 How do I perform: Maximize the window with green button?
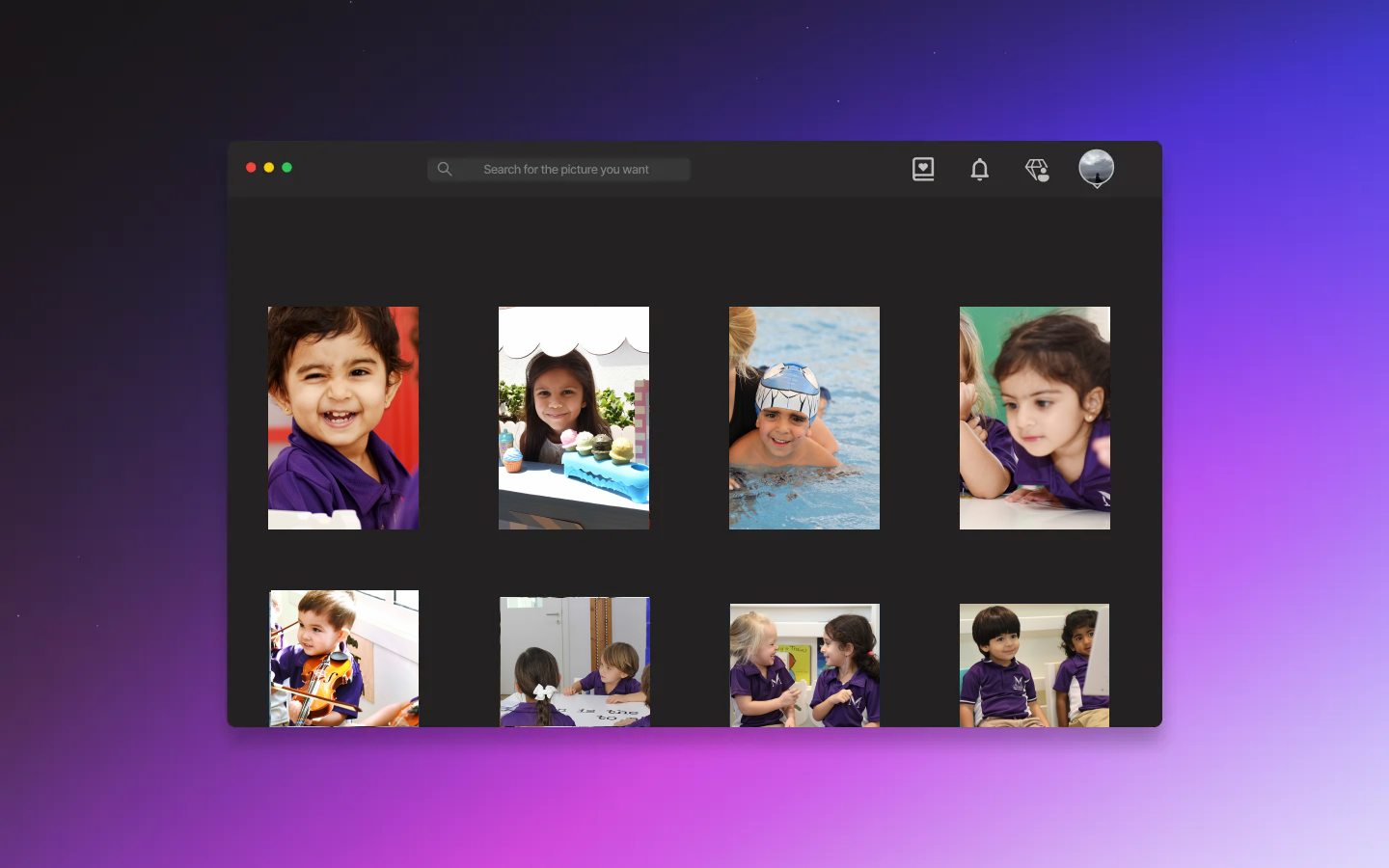(x=286, y=168)
